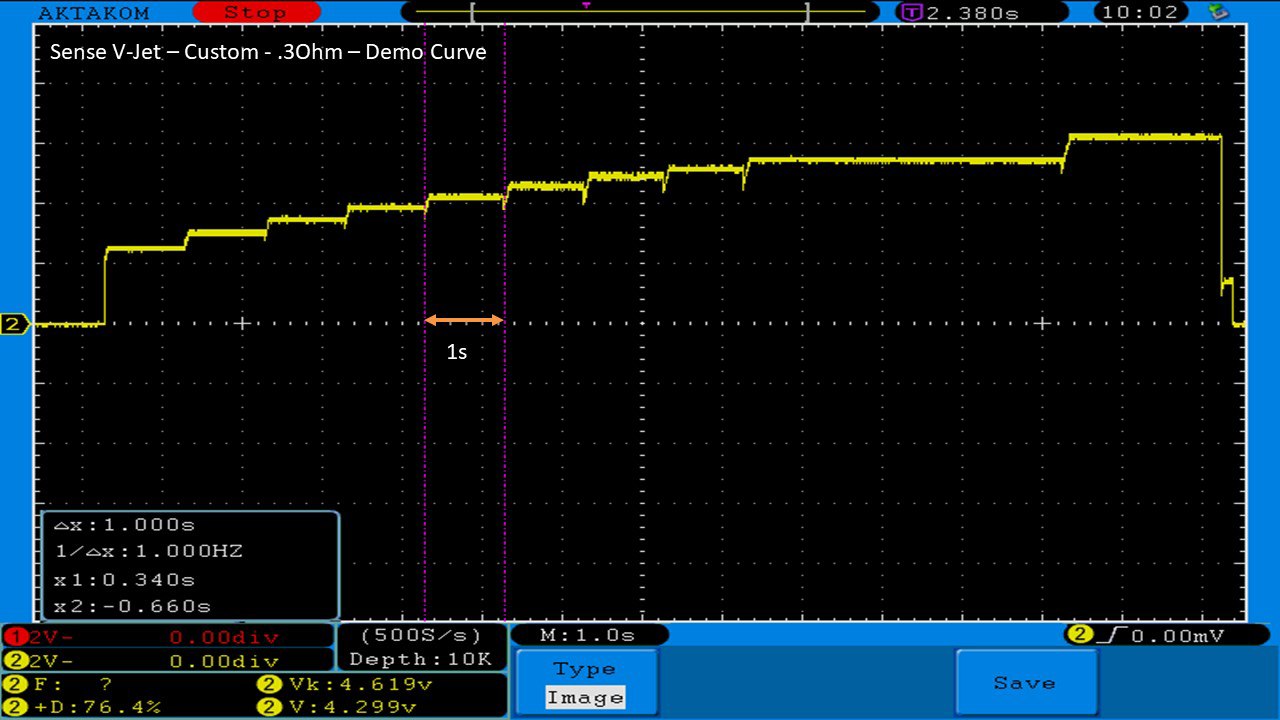Click the M:1.0s timebase readout
1280x720 pixels.
(588, 635)
